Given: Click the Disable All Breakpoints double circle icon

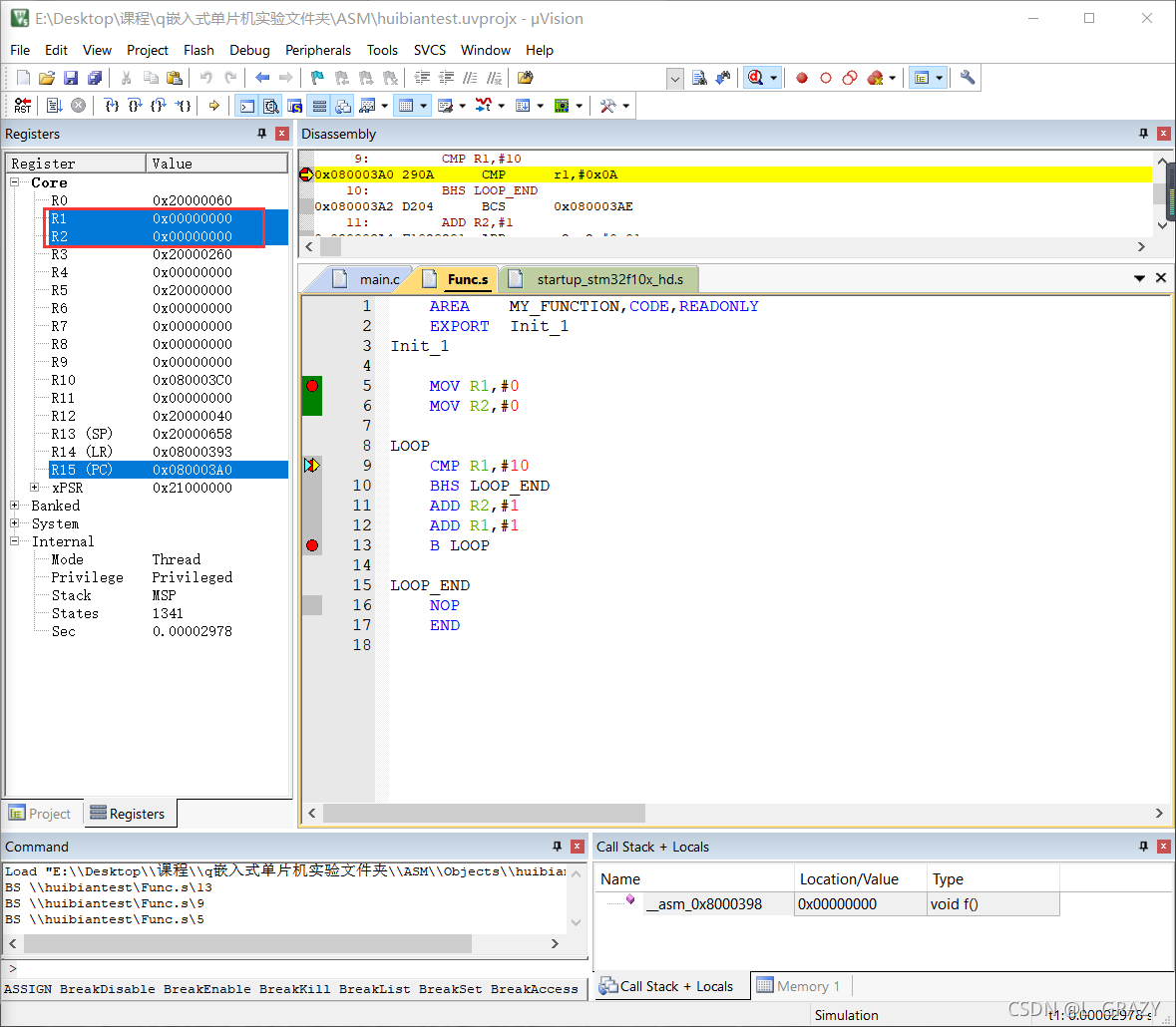Looking at the screenshot, I should [x=850, y=78].
